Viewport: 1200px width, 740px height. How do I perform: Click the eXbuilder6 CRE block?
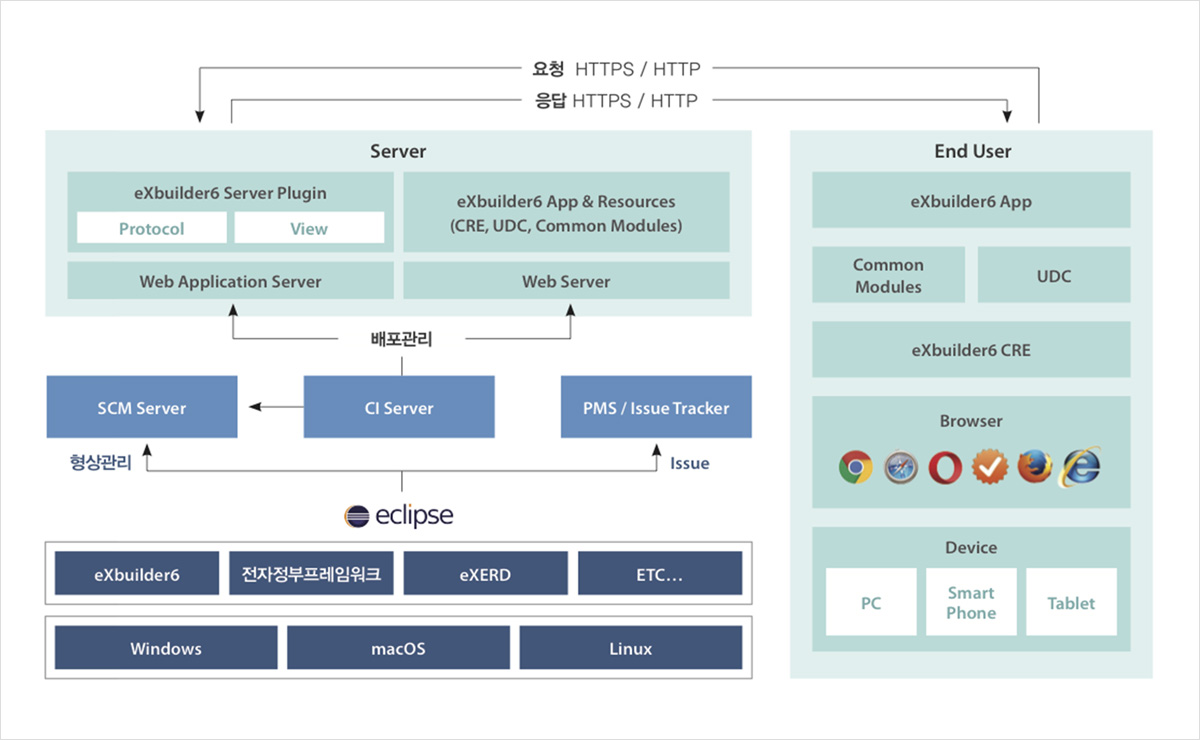(971, 350)
